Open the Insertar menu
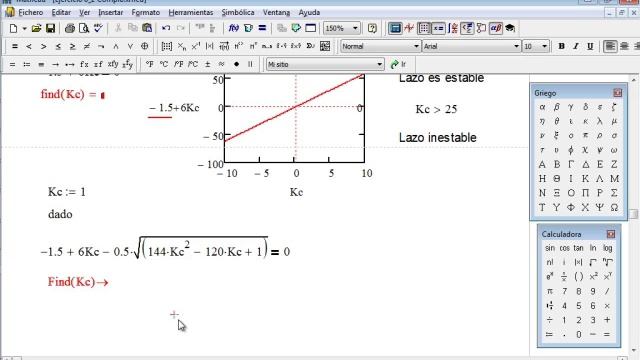This screenshot has width=640, height=360. pos(111,13)
